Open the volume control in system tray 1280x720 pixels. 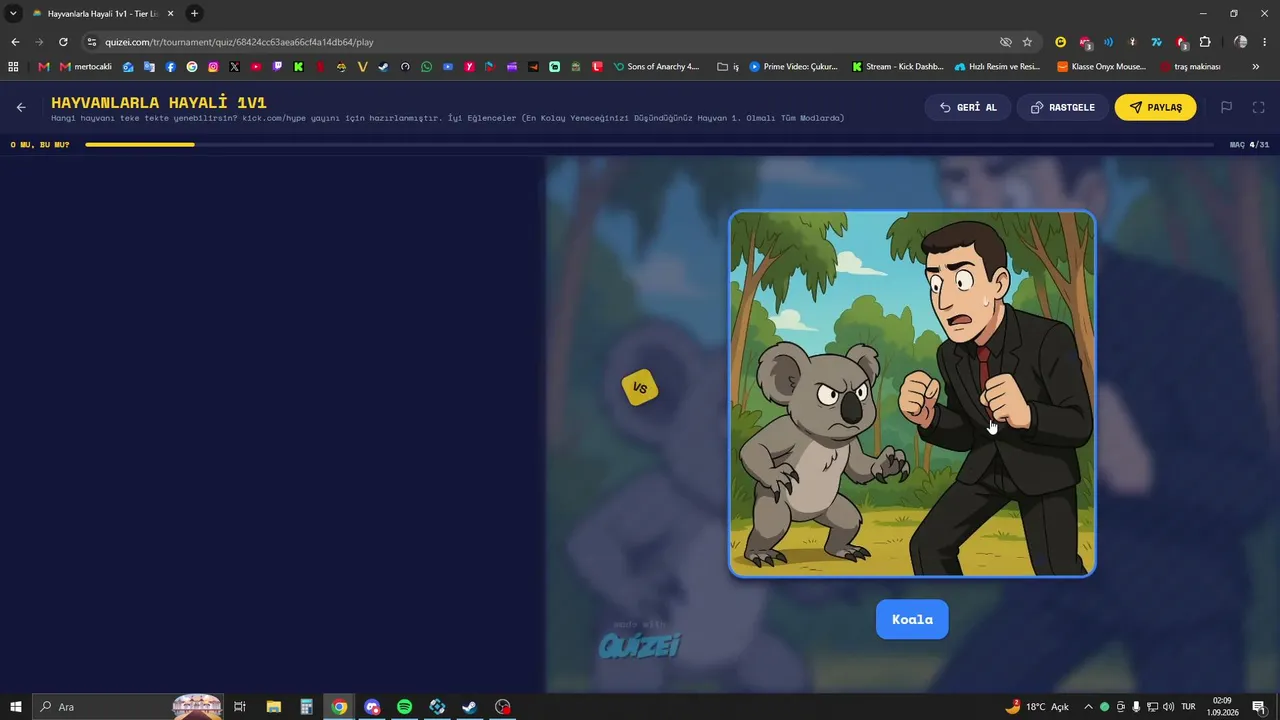[1168, 707]
